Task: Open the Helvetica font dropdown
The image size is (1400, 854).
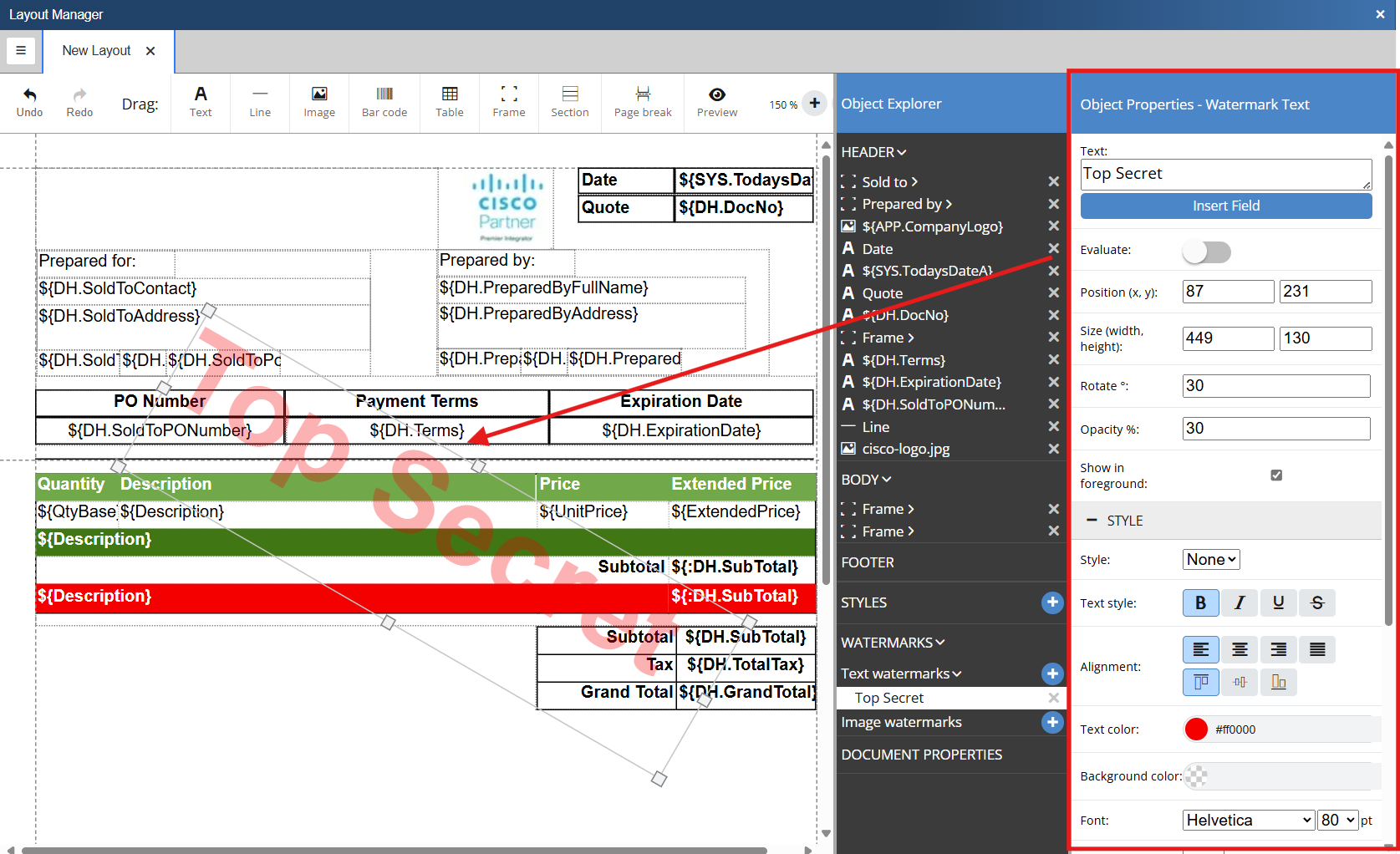Action: 1248,821
